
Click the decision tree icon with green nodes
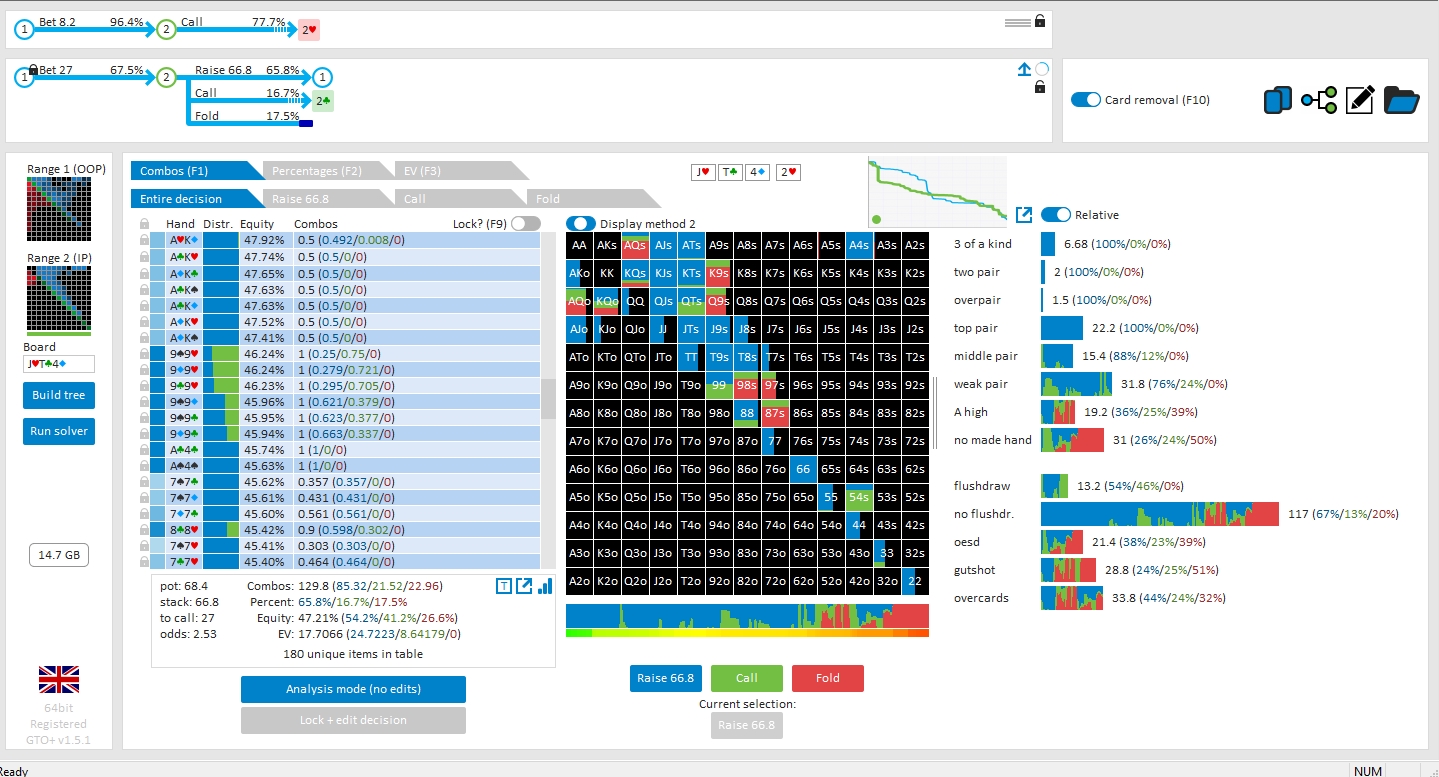click(x=1319, y=100)
